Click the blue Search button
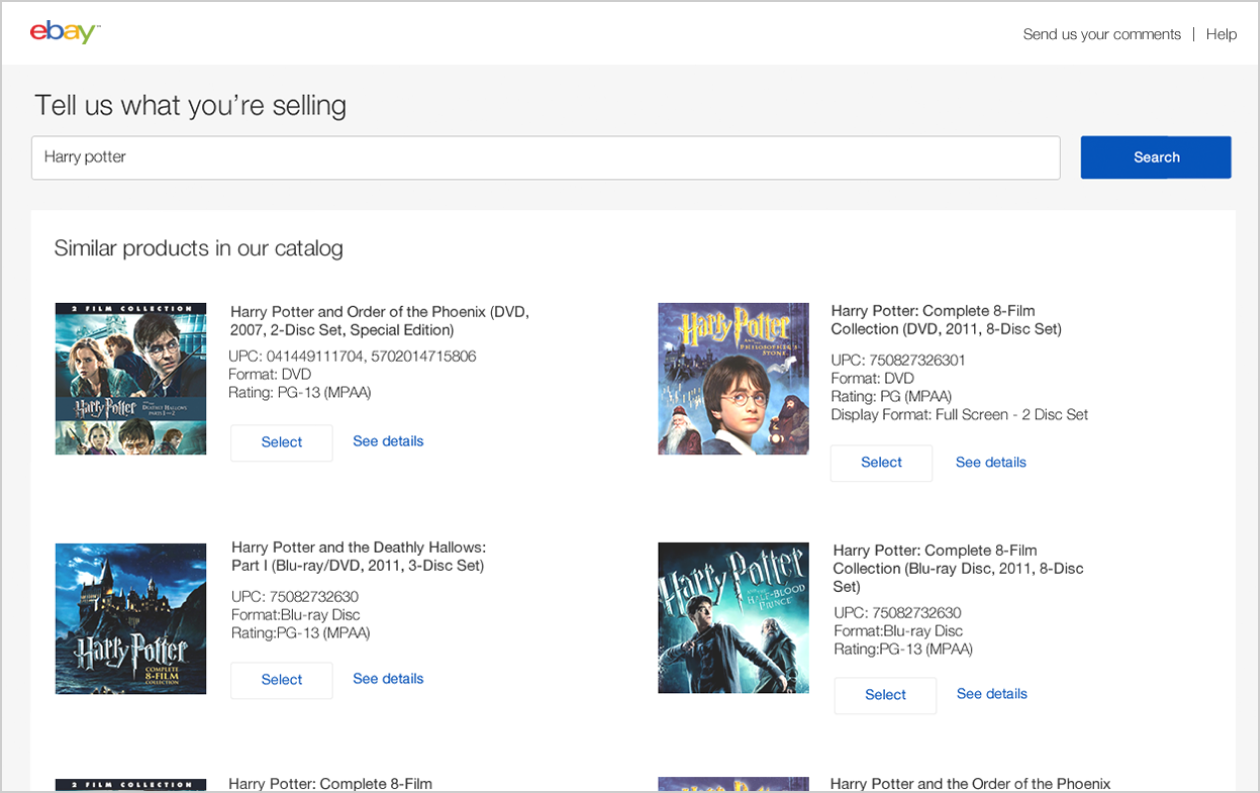1260x793 pixels. point(1156,157)
